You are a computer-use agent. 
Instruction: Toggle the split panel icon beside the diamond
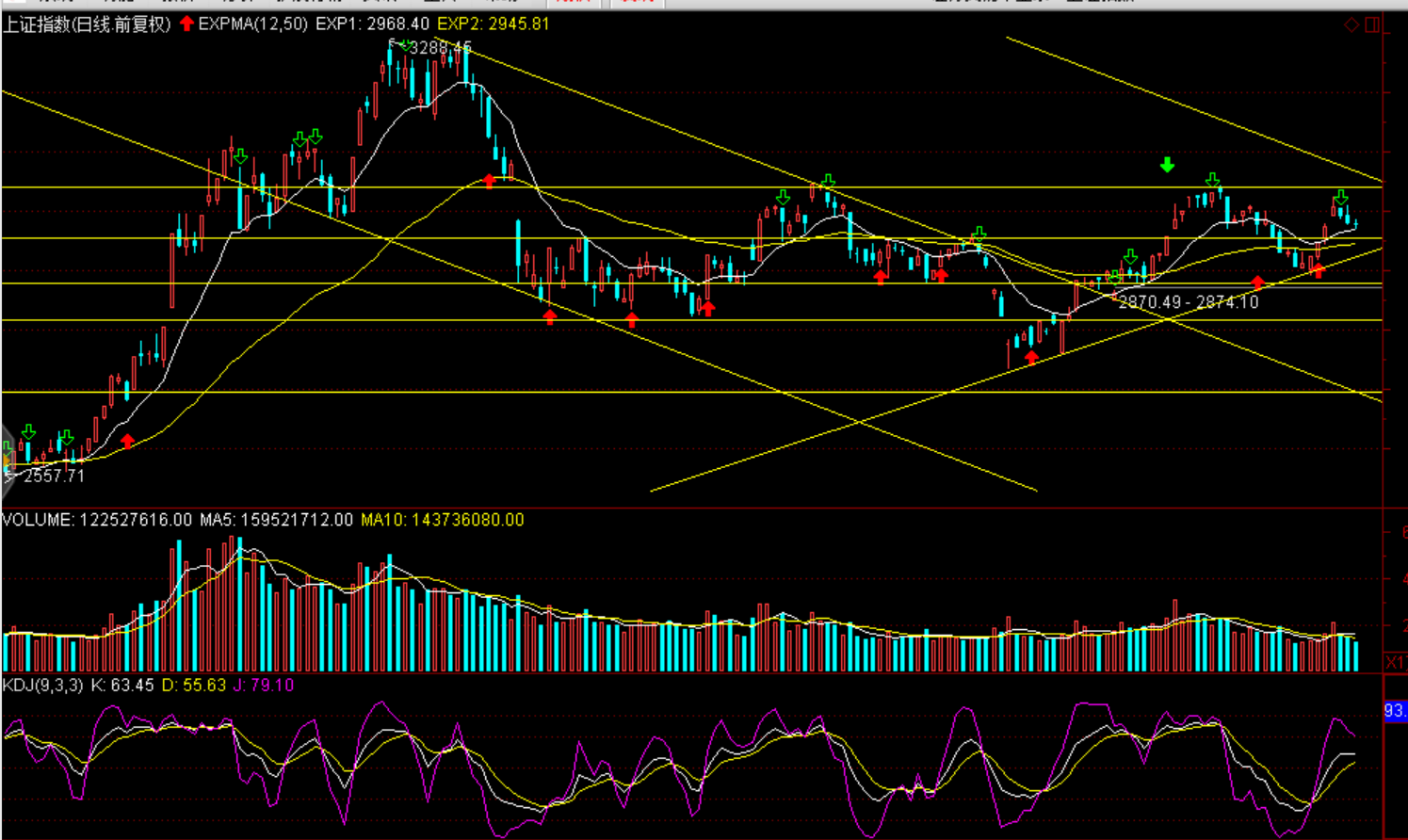1372,25
